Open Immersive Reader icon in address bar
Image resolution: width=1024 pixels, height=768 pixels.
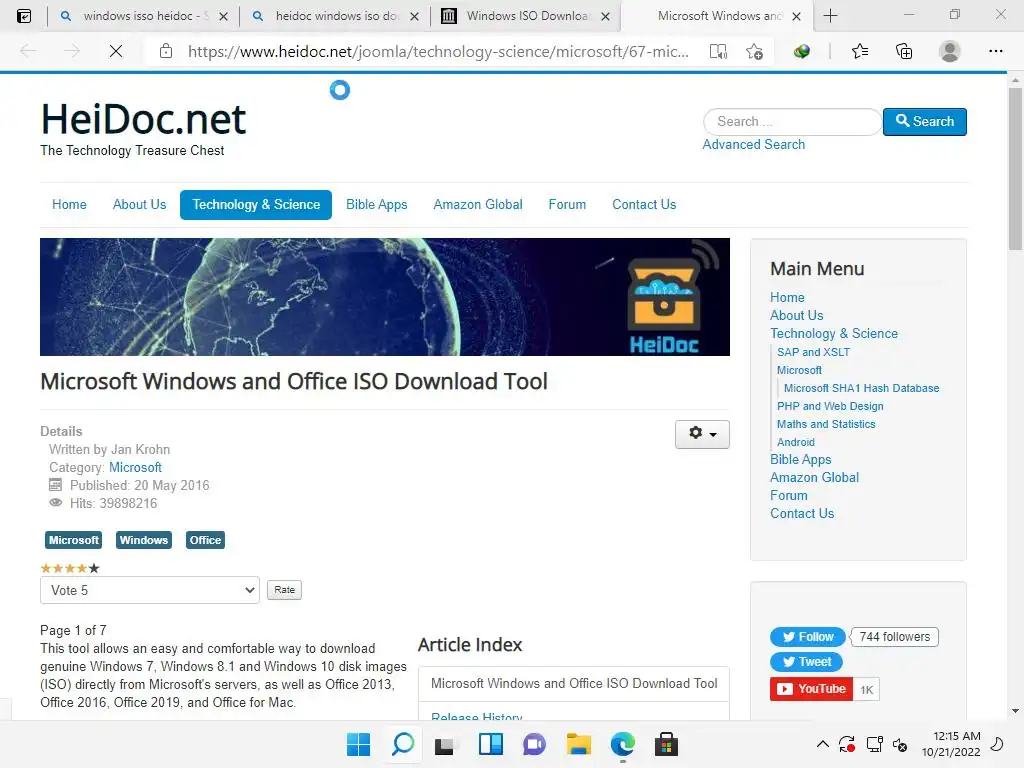(718, 51)
